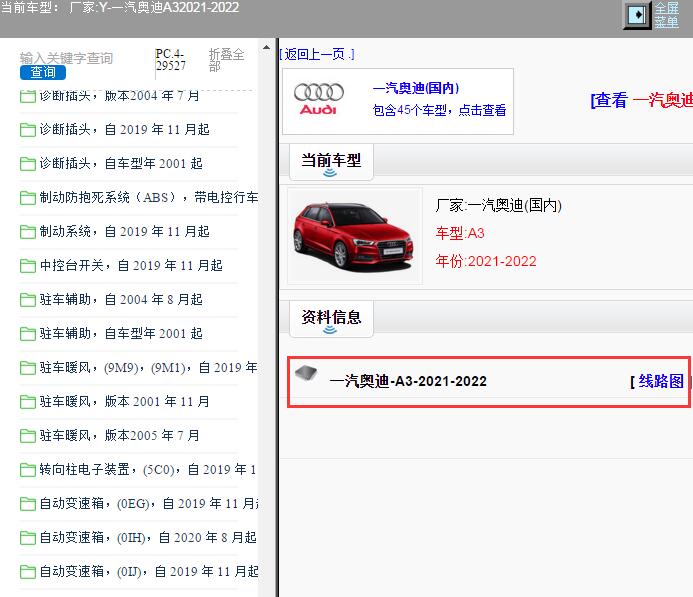Viewport: 693px width, 597px height.
Task: Click the scroll-up arrow of the tree panel
Action: [x=267, y=47]
